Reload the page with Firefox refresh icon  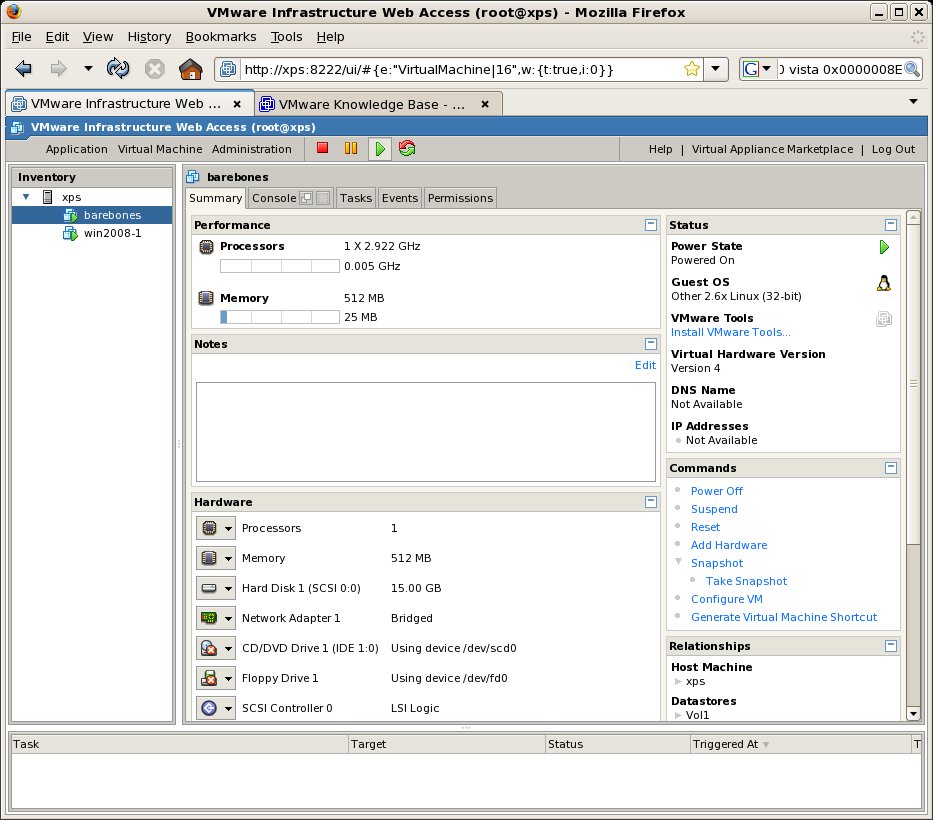coord(118,69)
